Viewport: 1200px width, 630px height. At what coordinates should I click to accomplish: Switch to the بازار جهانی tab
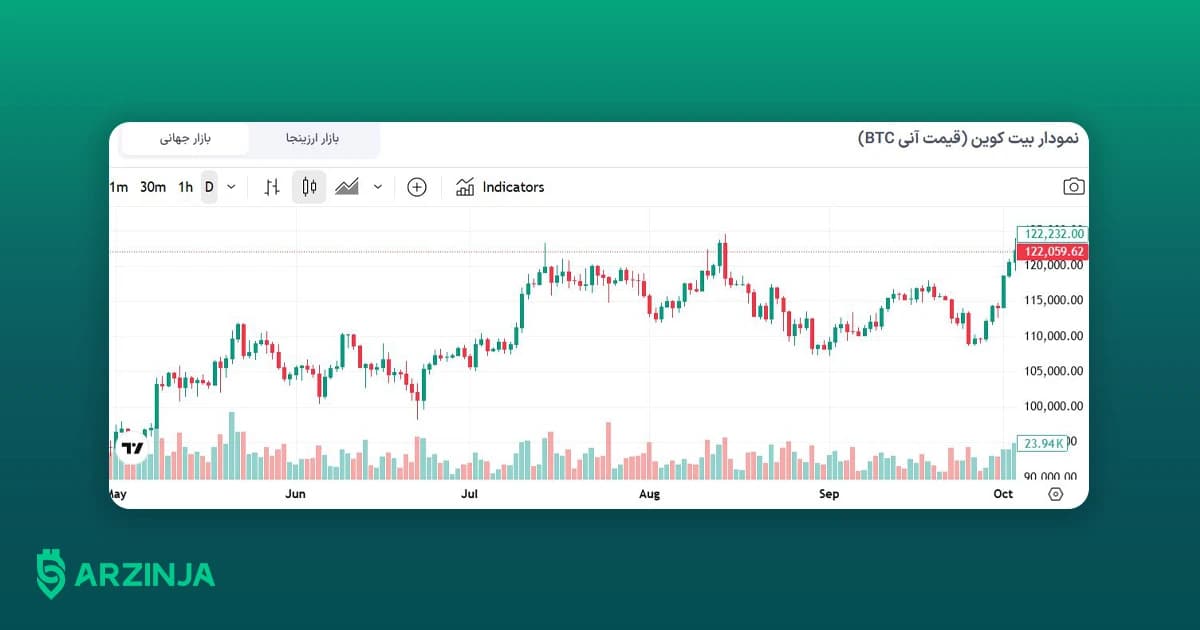tap(185, 139)
